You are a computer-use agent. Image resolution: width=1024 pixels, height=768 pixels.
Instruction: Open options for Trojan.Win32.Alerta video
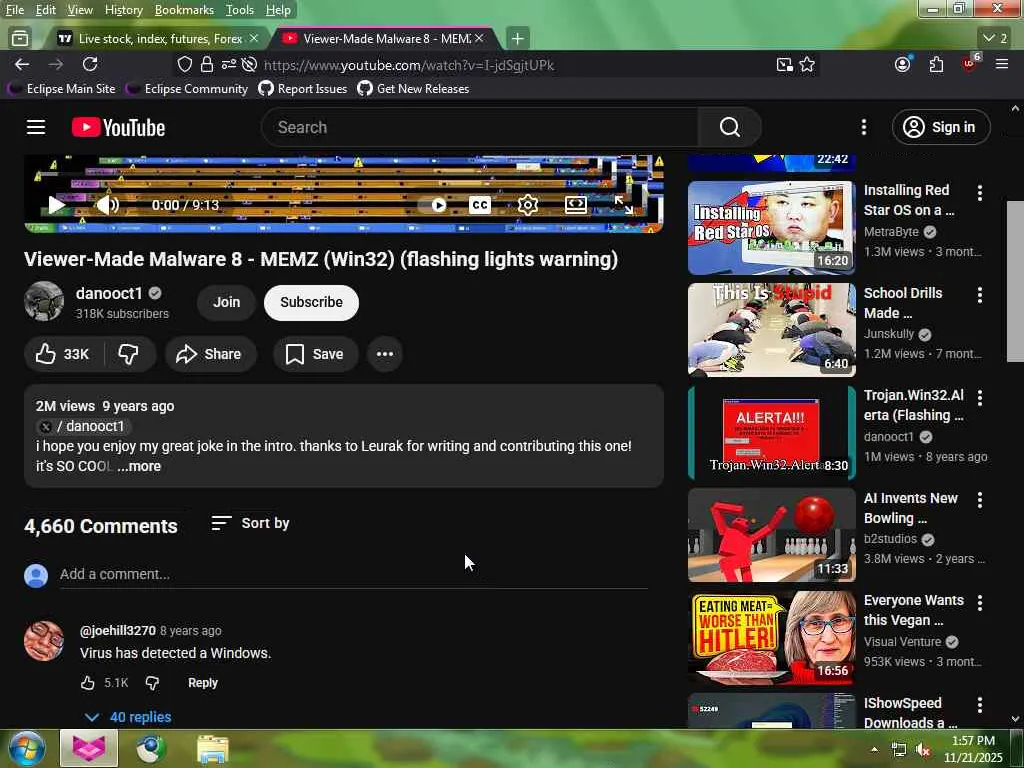(980, 397)
